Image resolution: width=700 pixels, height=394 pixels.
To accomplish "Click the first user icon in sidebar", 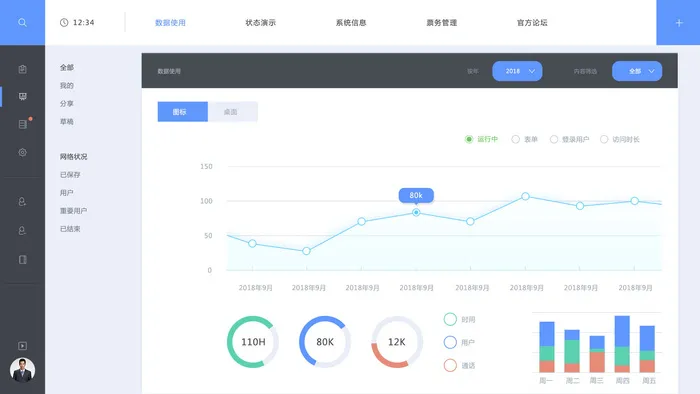I will (22, 202).
